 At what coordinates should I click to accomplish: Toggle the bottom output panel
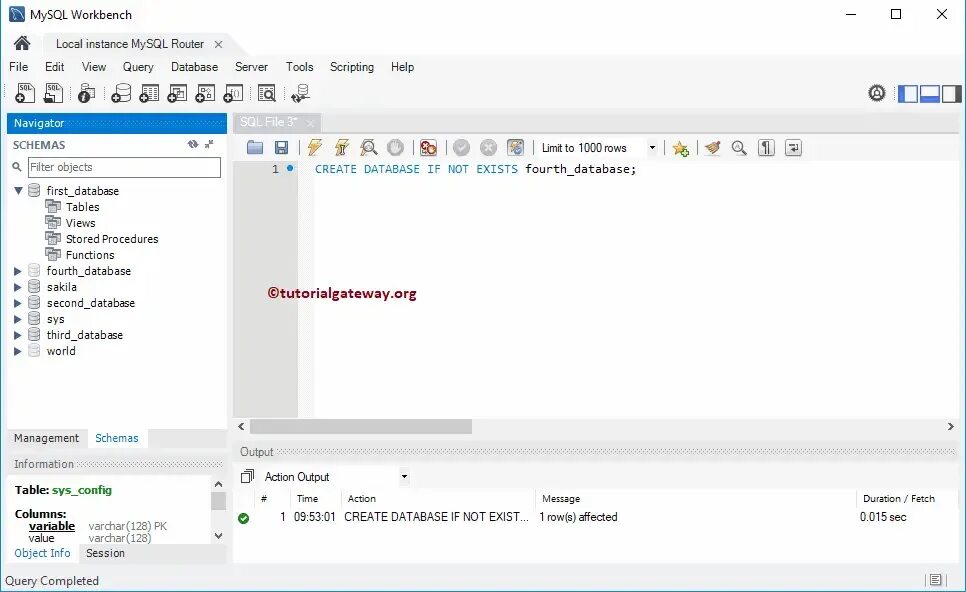coord(930,94)
